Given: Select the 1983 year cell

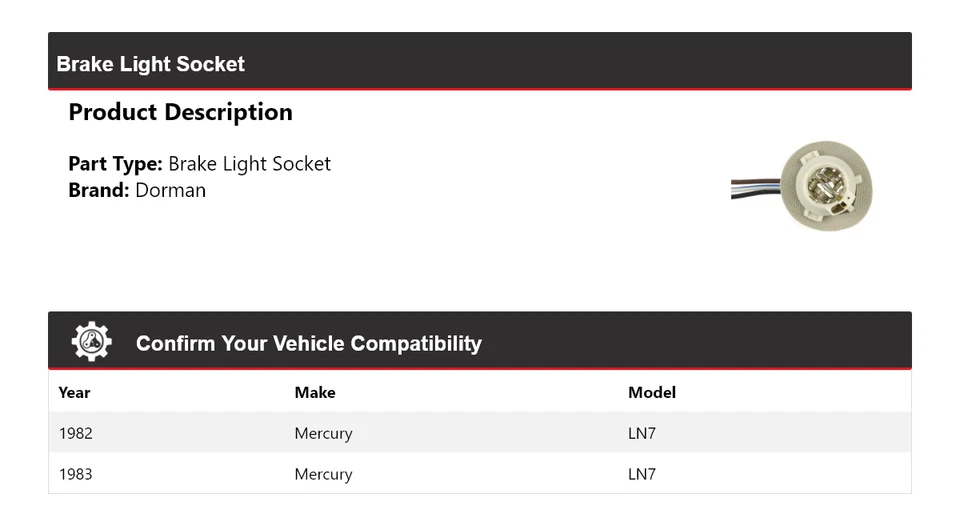Looking at the screenshot, I should click(x=76, y=474).
